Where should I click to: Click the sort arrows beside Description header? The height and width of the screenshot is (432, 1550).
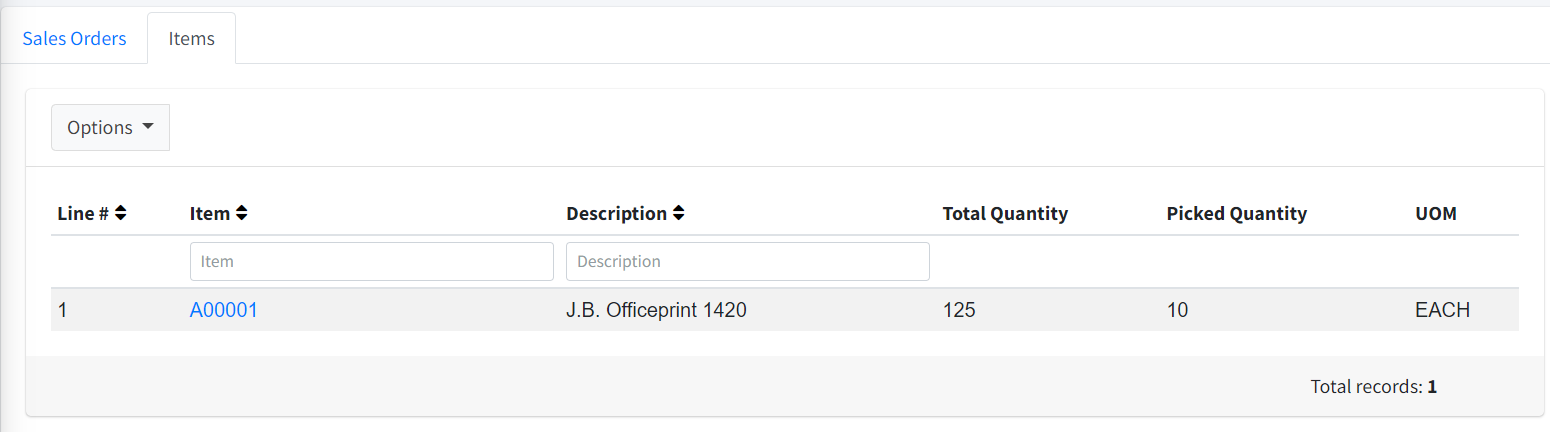678,213
